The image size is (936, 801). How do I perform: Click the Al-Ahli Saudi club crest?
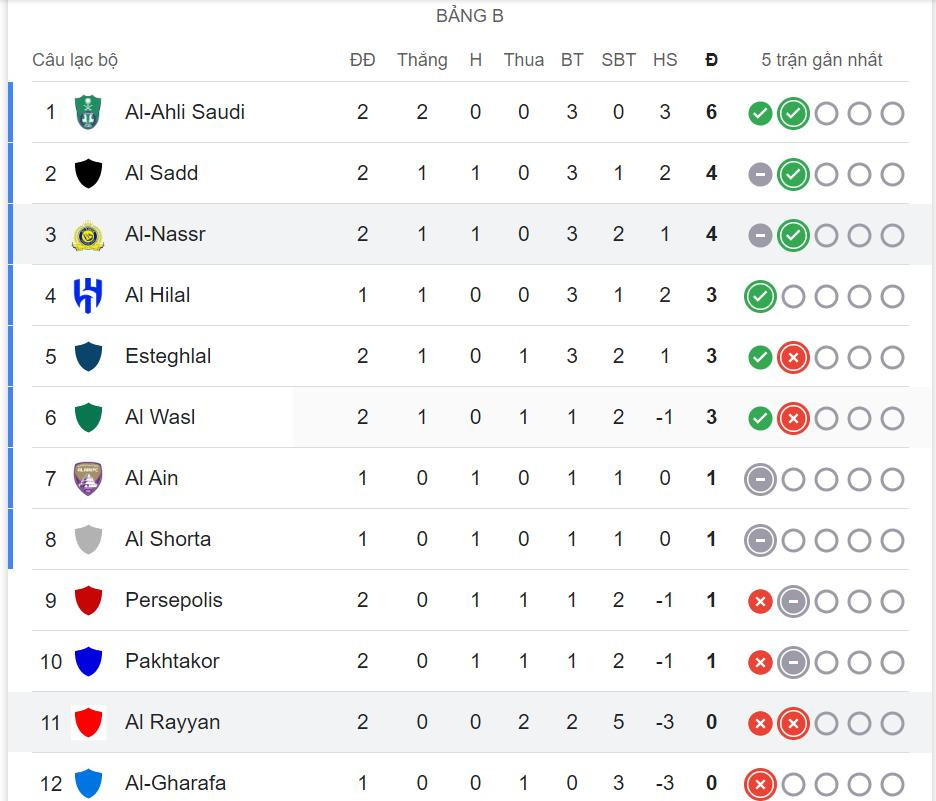pos(89,112)
